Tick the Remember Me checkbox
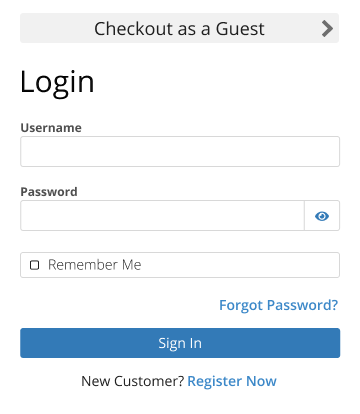360x414 pixels. click(34, 265)
